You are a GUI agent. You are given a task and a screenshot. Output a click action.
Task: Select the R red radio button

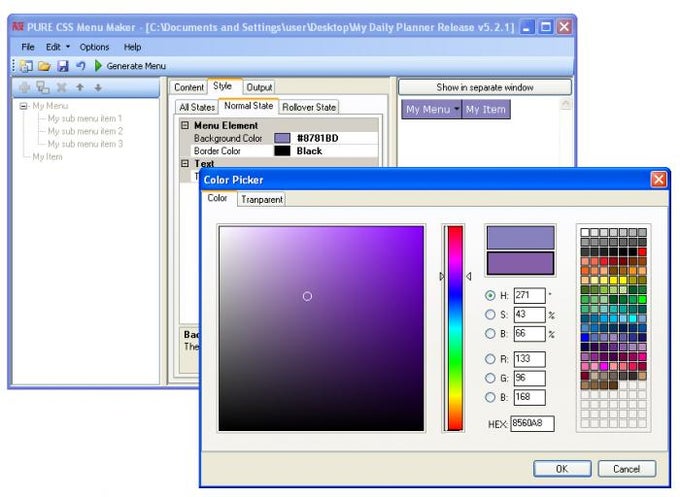pyautogui.click(x=490, y=359)
